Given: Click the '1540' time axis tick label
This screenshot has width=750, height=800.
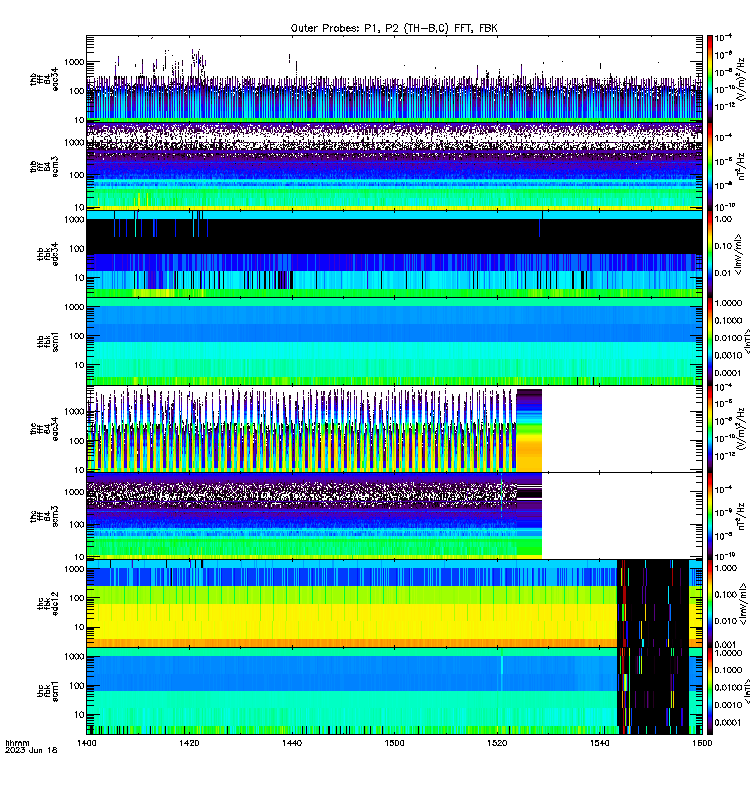Looking at the screenshot, I should click(599, 743).
